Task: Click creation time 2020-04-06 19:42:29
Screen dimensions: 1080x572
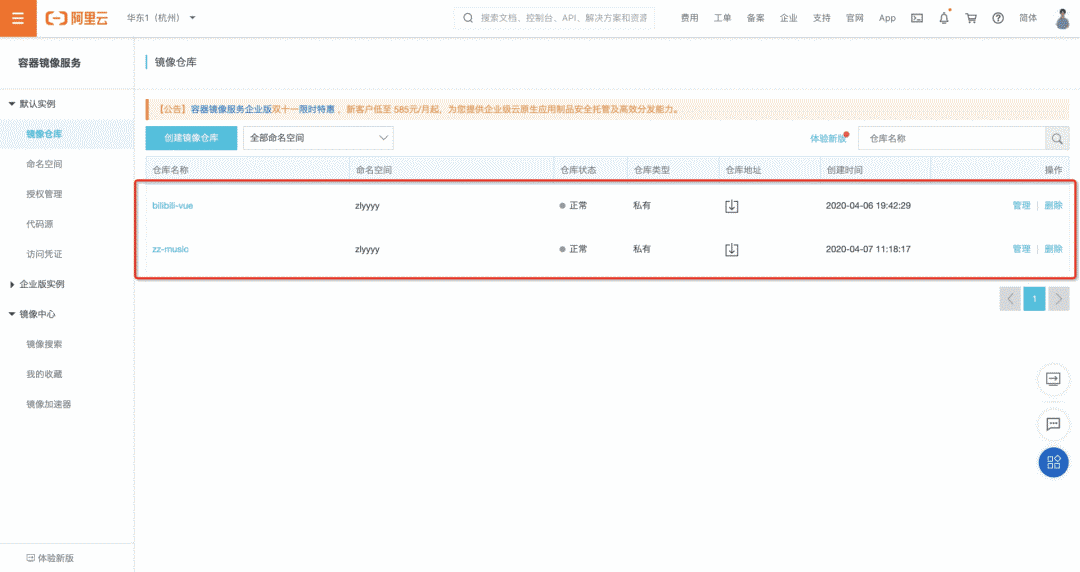Action: pos(868,205)
